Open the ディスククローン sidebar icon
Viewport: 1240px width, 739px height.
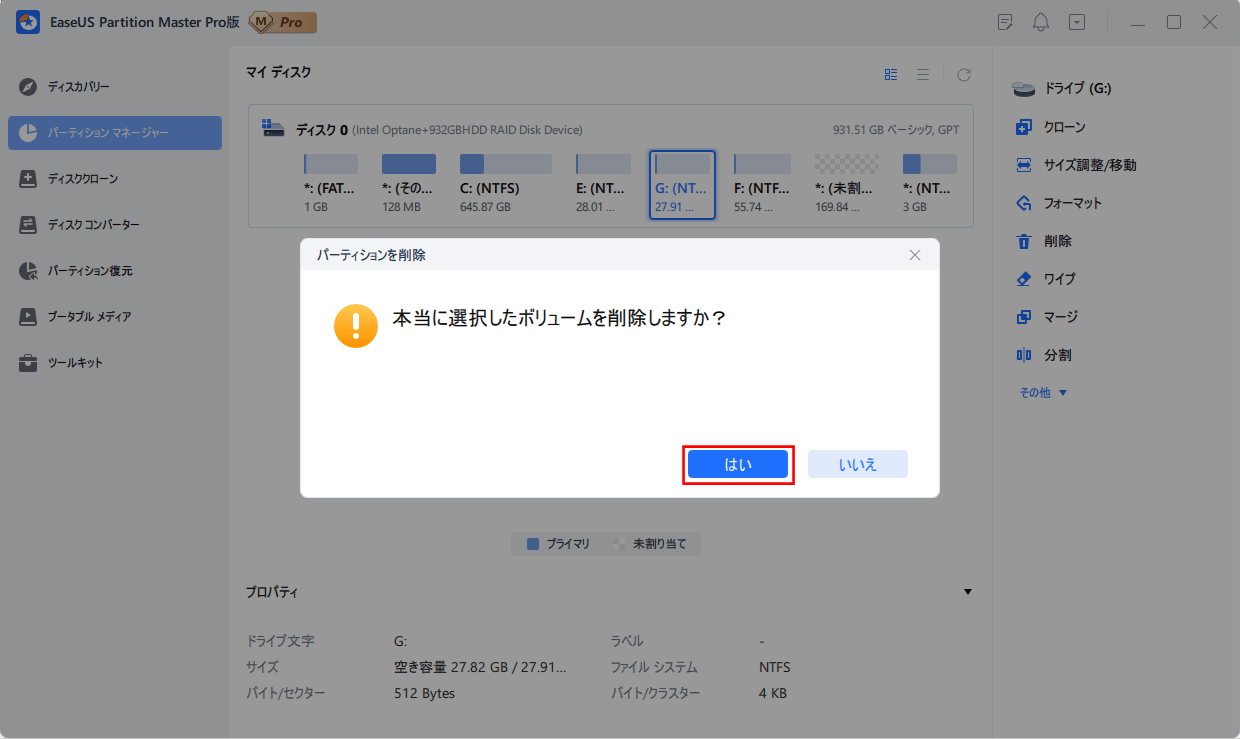pyautogui.click(x=28, y=179)
